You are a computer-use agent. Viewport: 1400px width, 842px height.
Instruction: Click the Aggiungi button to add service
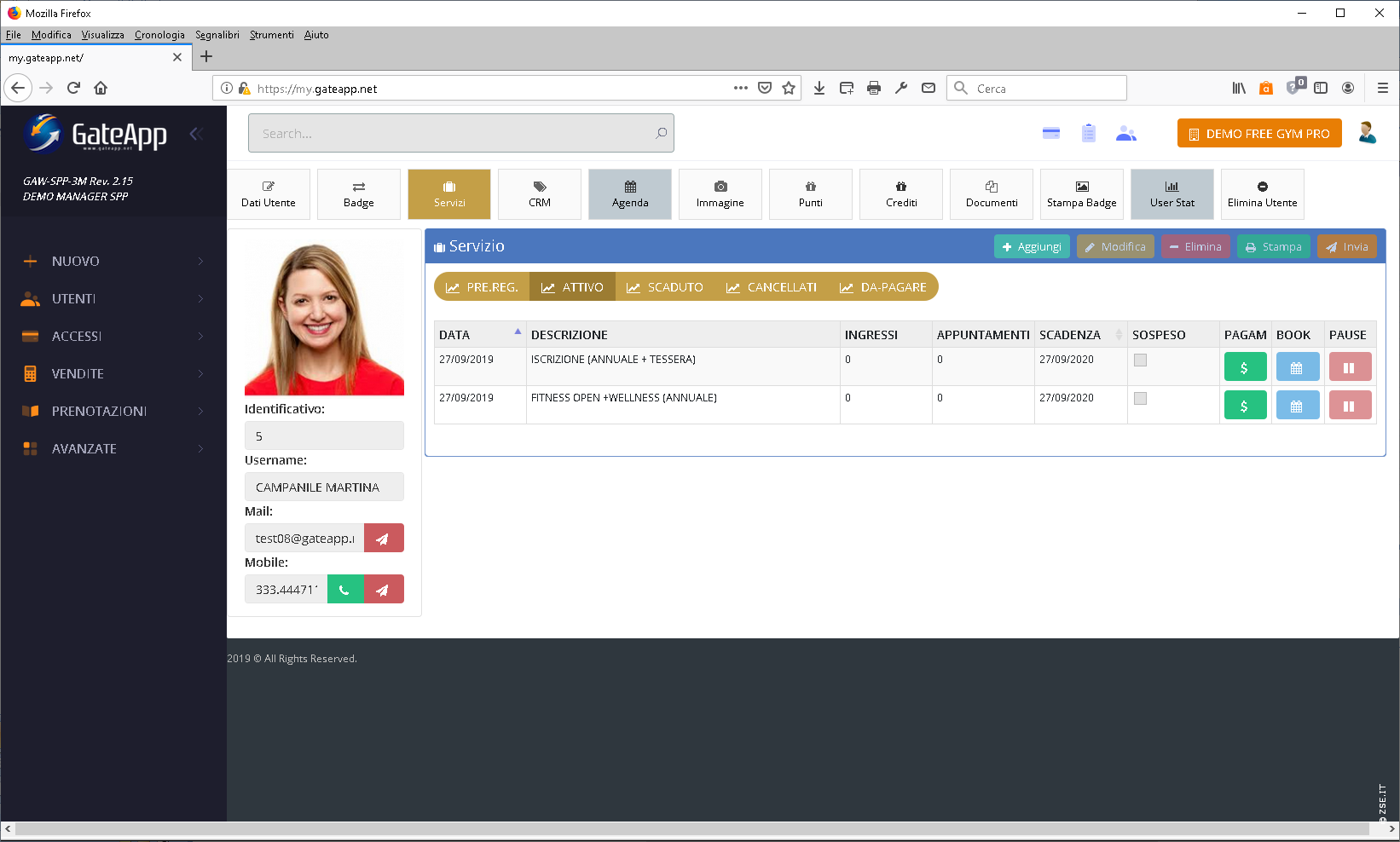(1032, 247)
